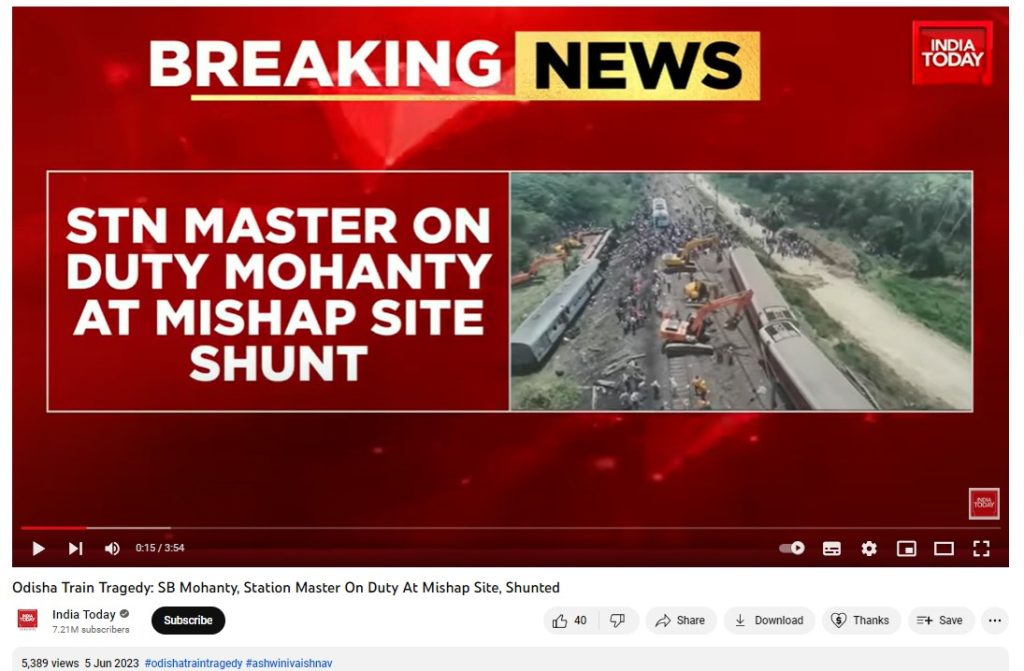Open #odishatraintragedy hashtag link
The width and height of the screenshot is (1024, 671).
click(193, 663)
